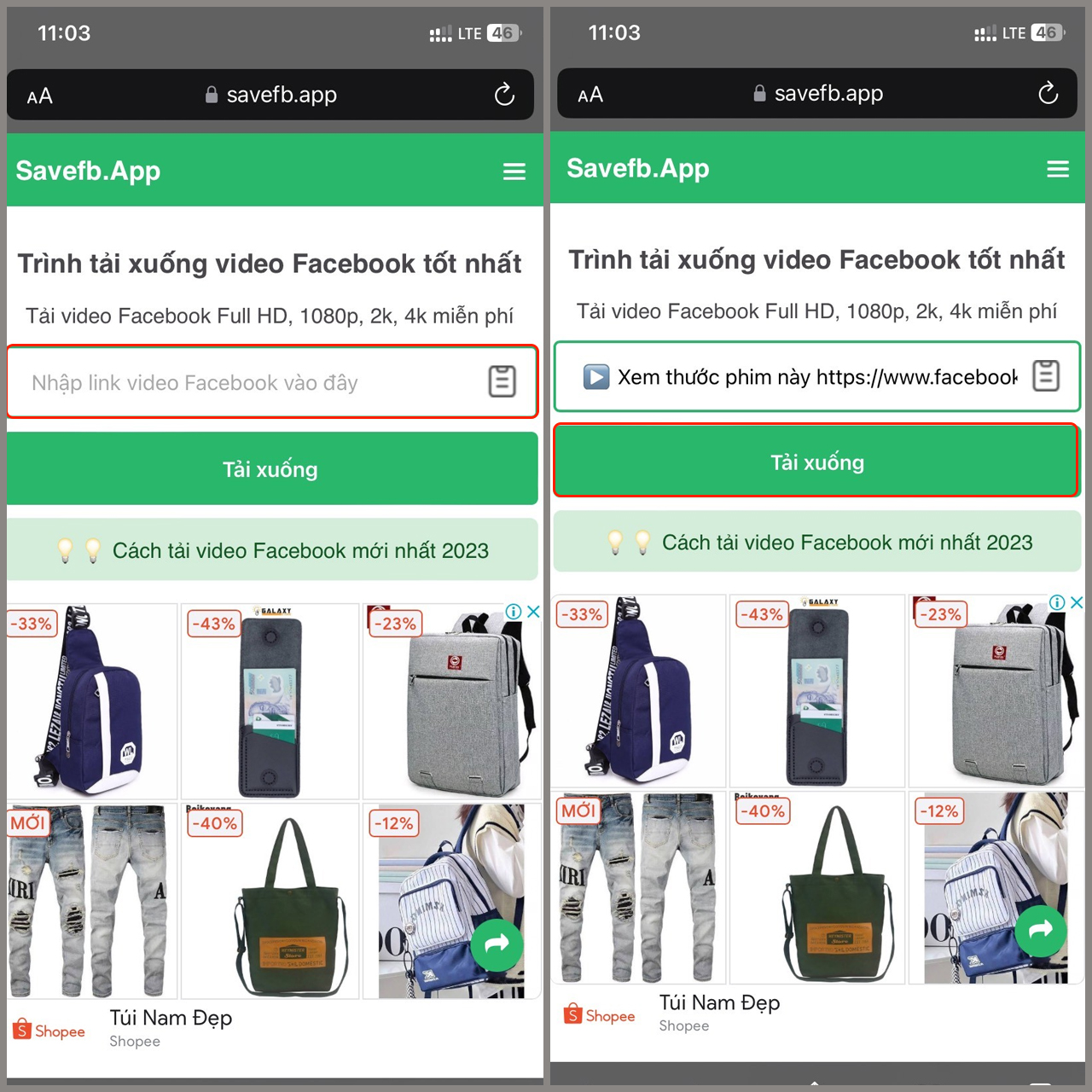Image resolution: width=1092 pixels, height=1092 pixels.
Task: Tap savefb.app URL in left address bar
Action: (x=271, y=95)
